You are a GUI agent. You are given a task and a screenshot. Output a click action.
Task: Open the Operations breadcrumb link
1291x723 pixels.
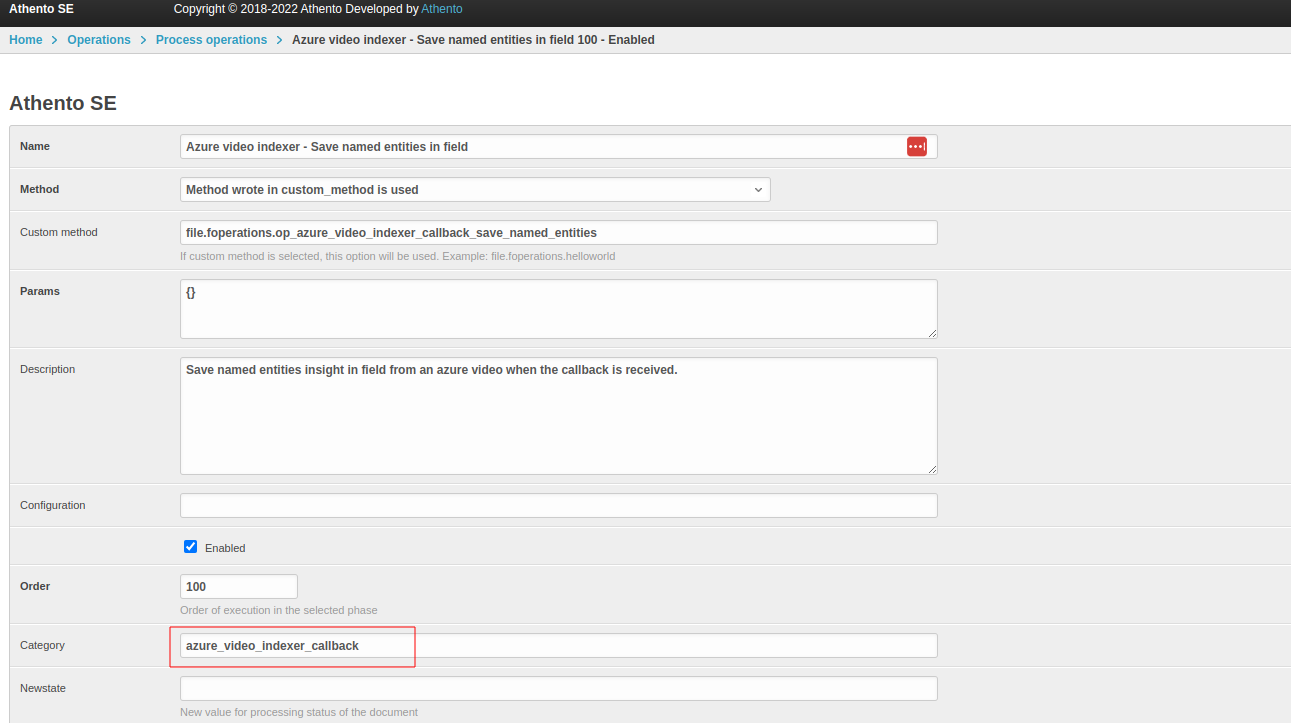(x=99, y=40)
